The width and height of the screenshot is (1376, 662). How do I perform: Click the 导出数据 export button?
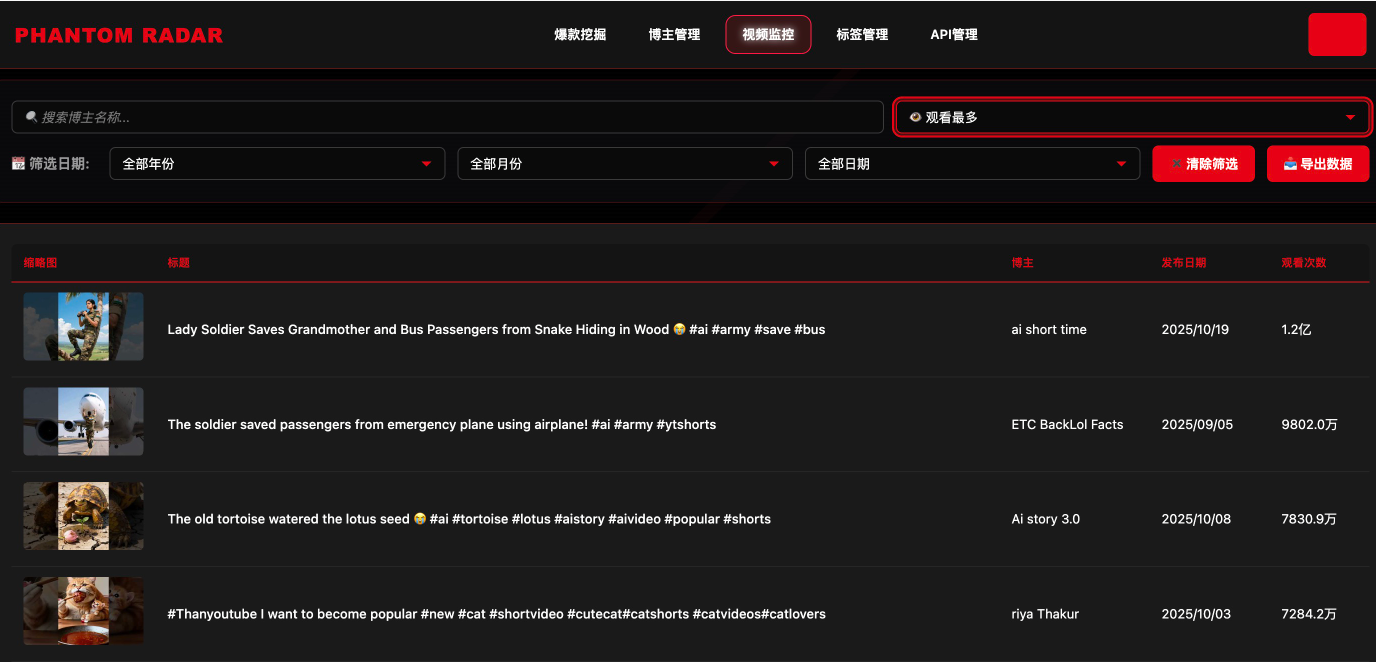tap(1317, 164)
